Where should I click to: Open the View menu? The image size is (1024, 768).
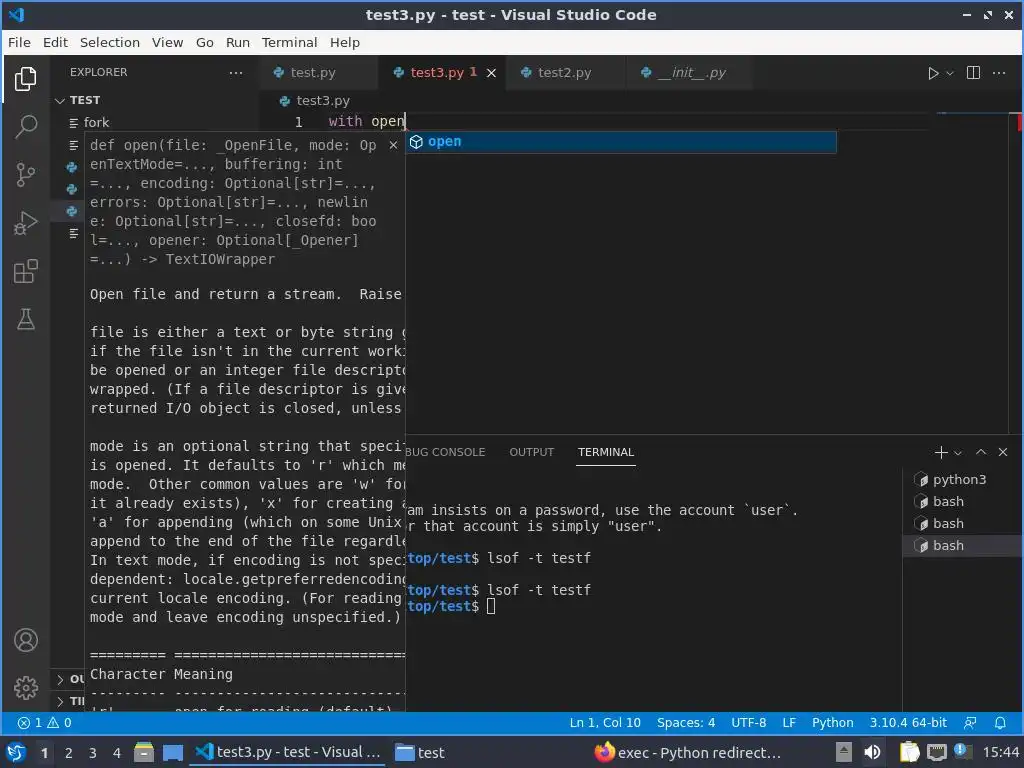pos(167,42)
